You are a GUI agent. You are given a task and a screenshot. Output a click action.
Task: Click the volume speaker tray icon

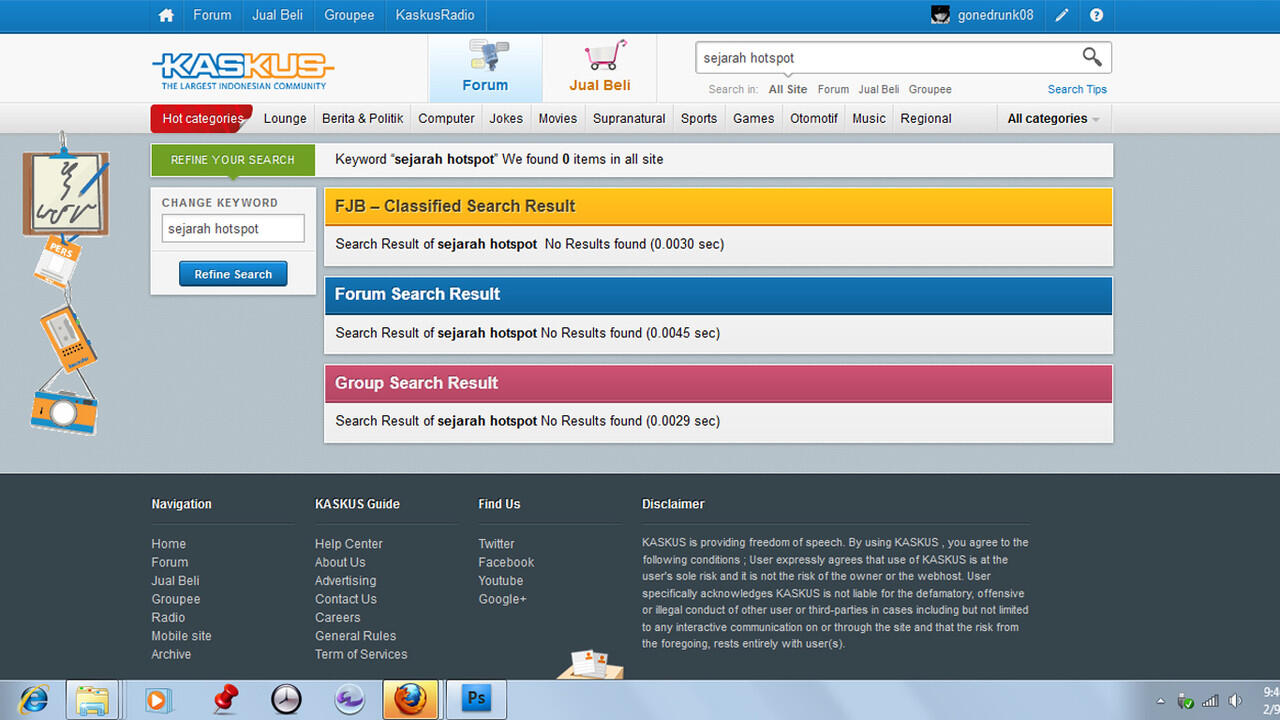[1235, 701]
